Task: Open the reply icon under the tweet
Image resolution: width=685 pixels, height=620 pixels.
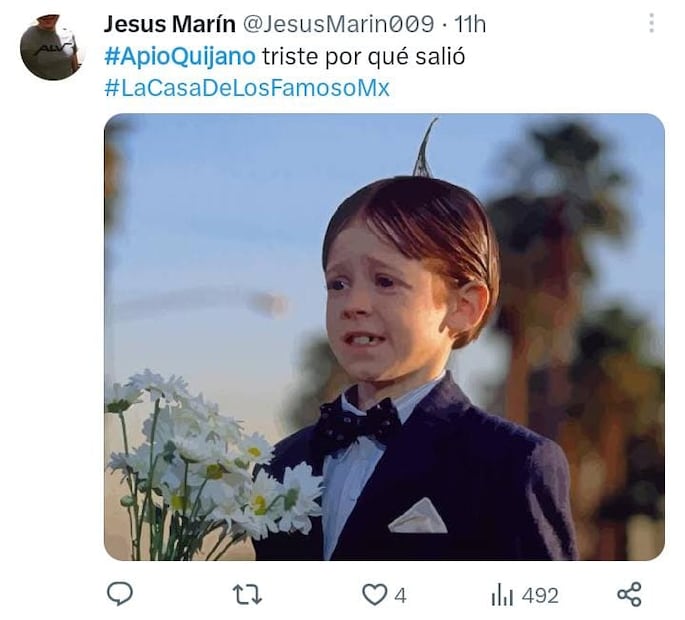Action: tap(120, 594)
